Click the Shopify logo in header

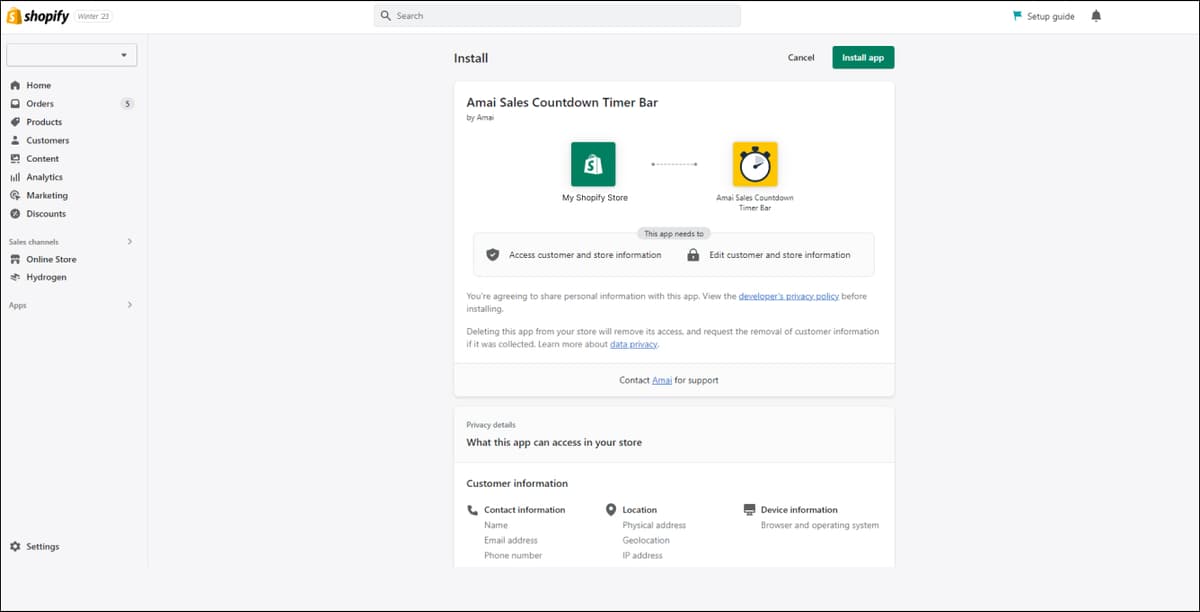(x=38, y=16)
